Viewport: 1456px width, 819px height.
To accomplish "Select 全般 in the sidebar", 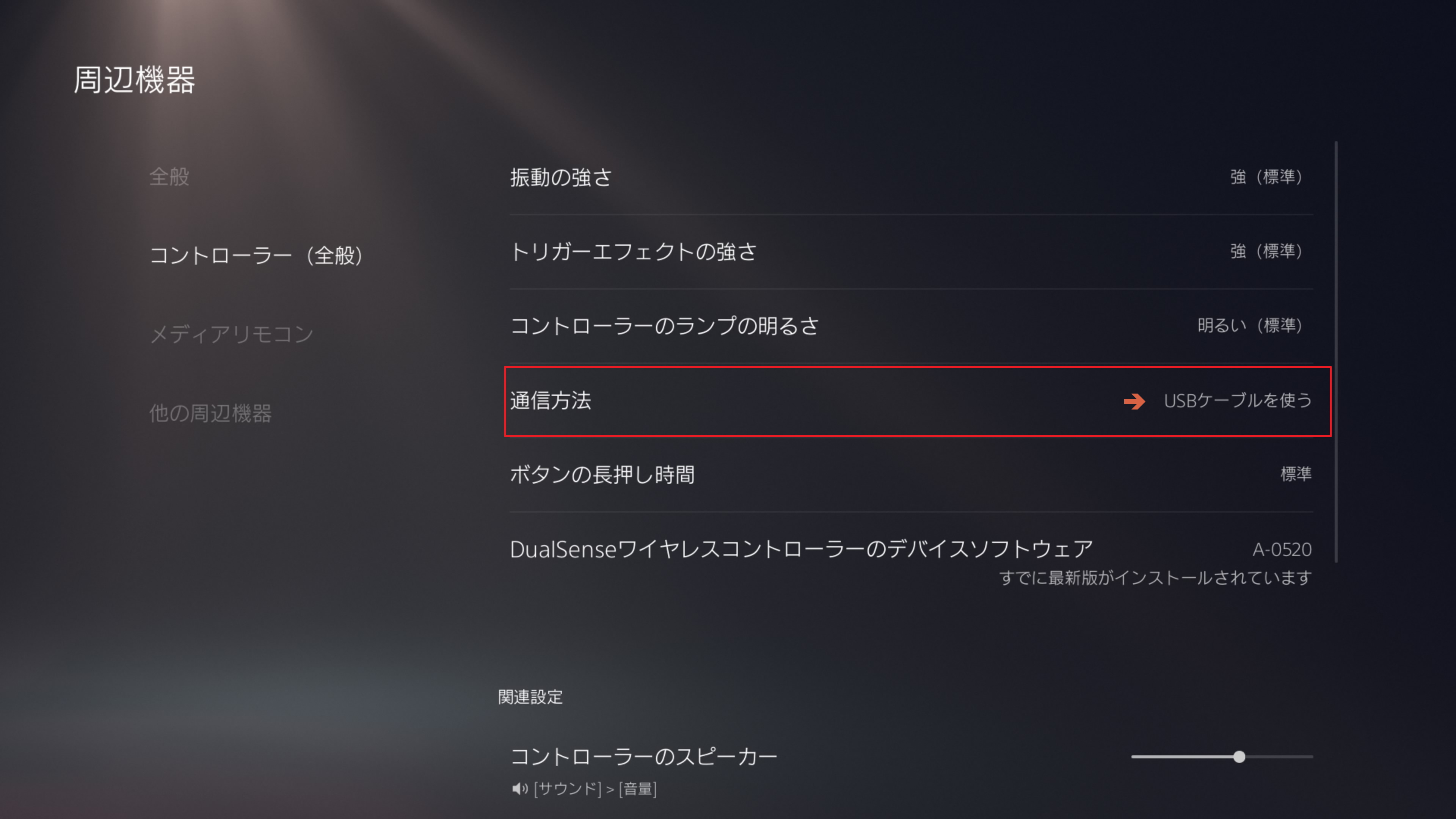I will 169,176.
